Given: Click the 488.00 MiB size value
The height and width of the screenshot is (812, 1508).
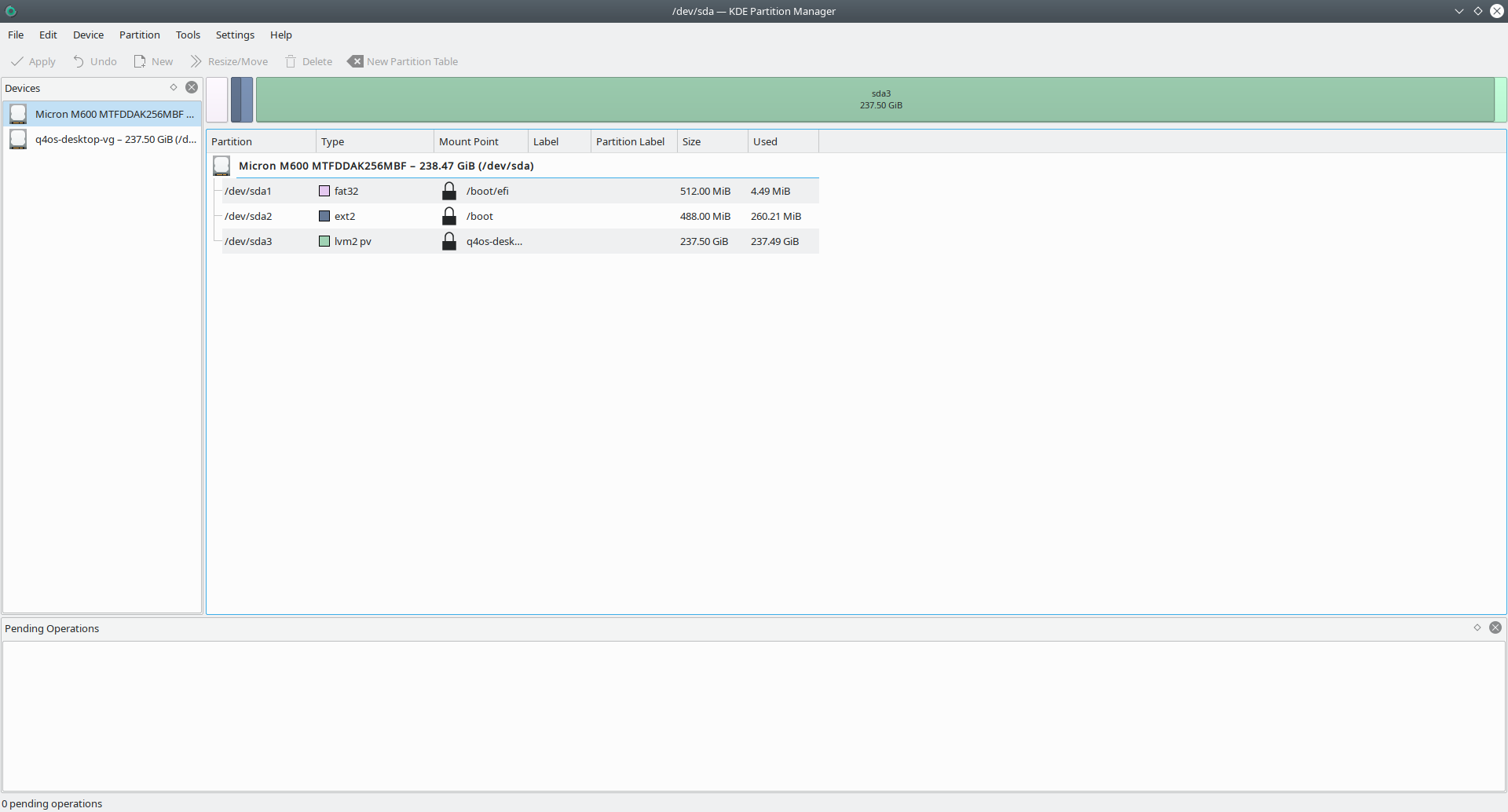Looking at the screenshot, I should point(705,216).
